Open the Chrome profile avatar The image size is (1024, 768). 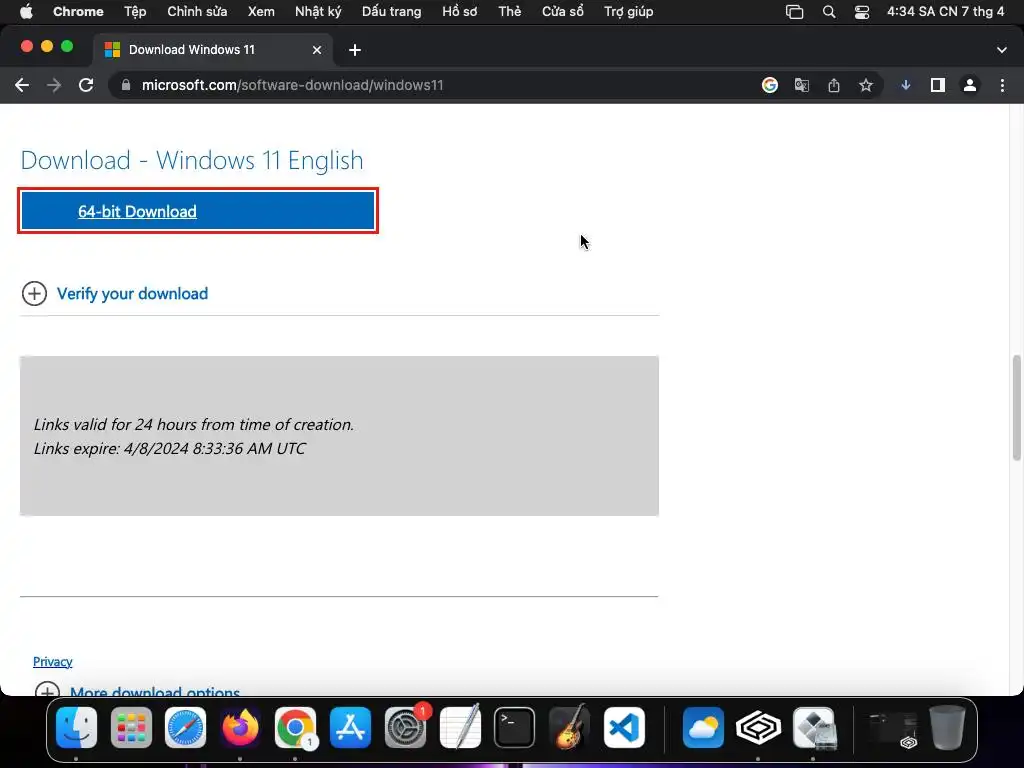point(970,85)
